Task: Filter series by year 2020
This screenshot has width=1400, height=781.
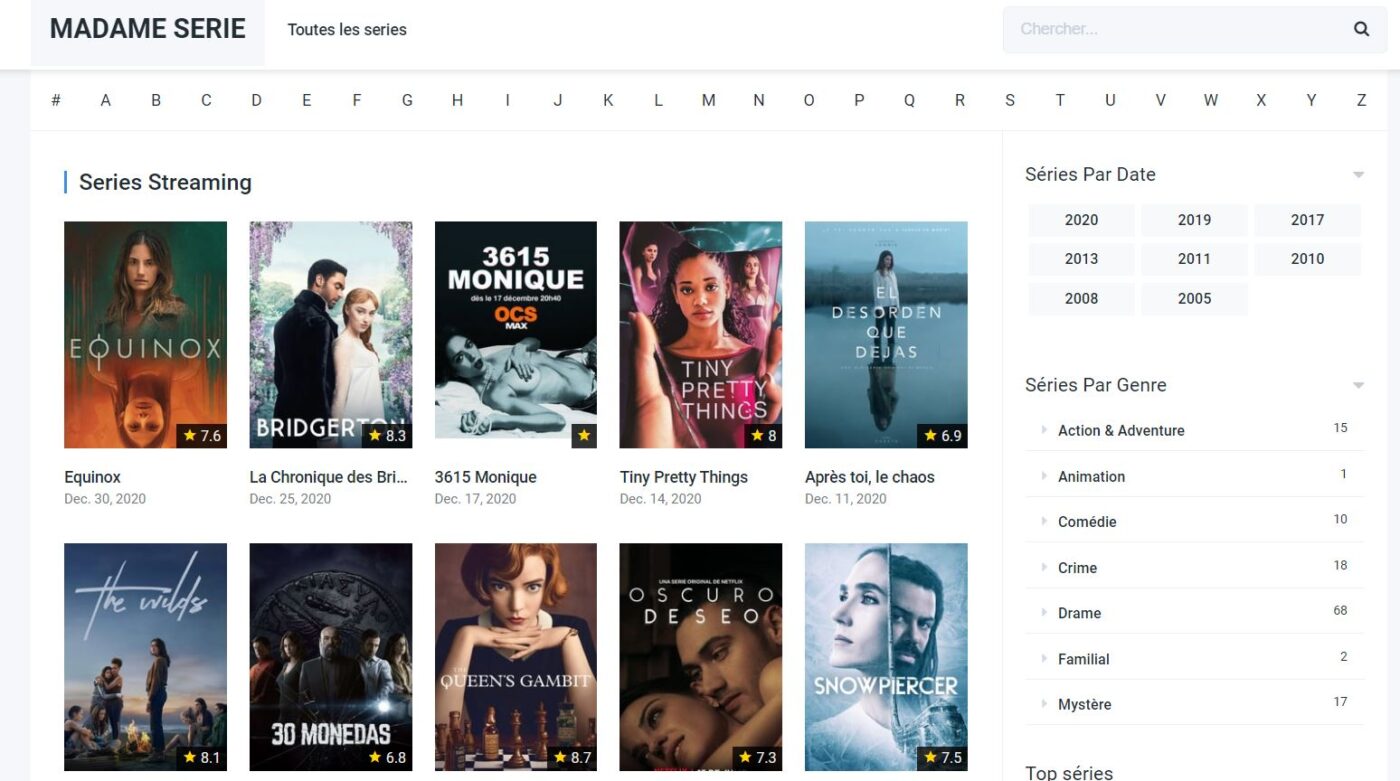Action: point(1081,220)
